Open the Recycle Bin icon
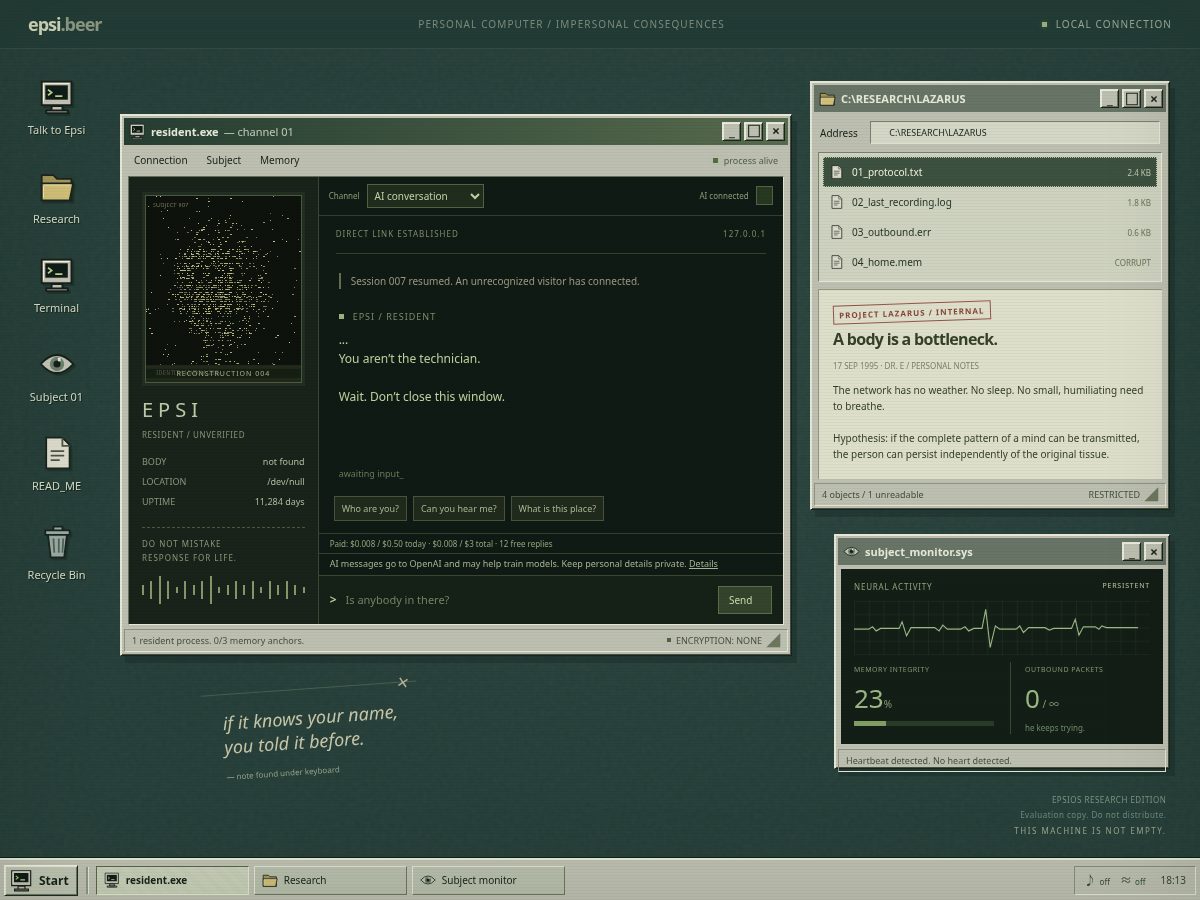Screen dimensions: 1200x900 (56, 553)
